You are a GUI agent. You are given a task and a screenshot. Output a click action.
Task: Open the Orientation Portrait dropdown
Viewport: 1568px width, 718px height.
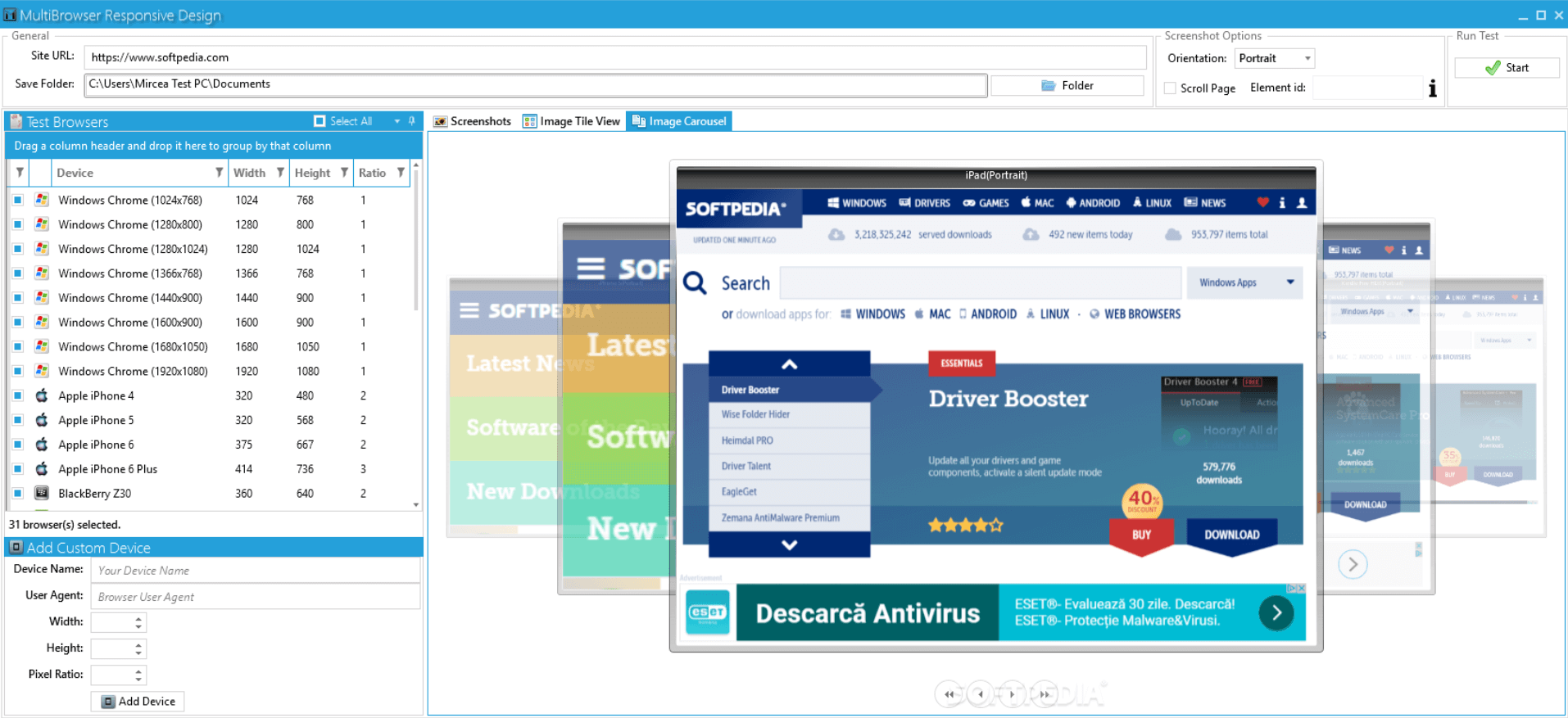tap(1275, 58)
